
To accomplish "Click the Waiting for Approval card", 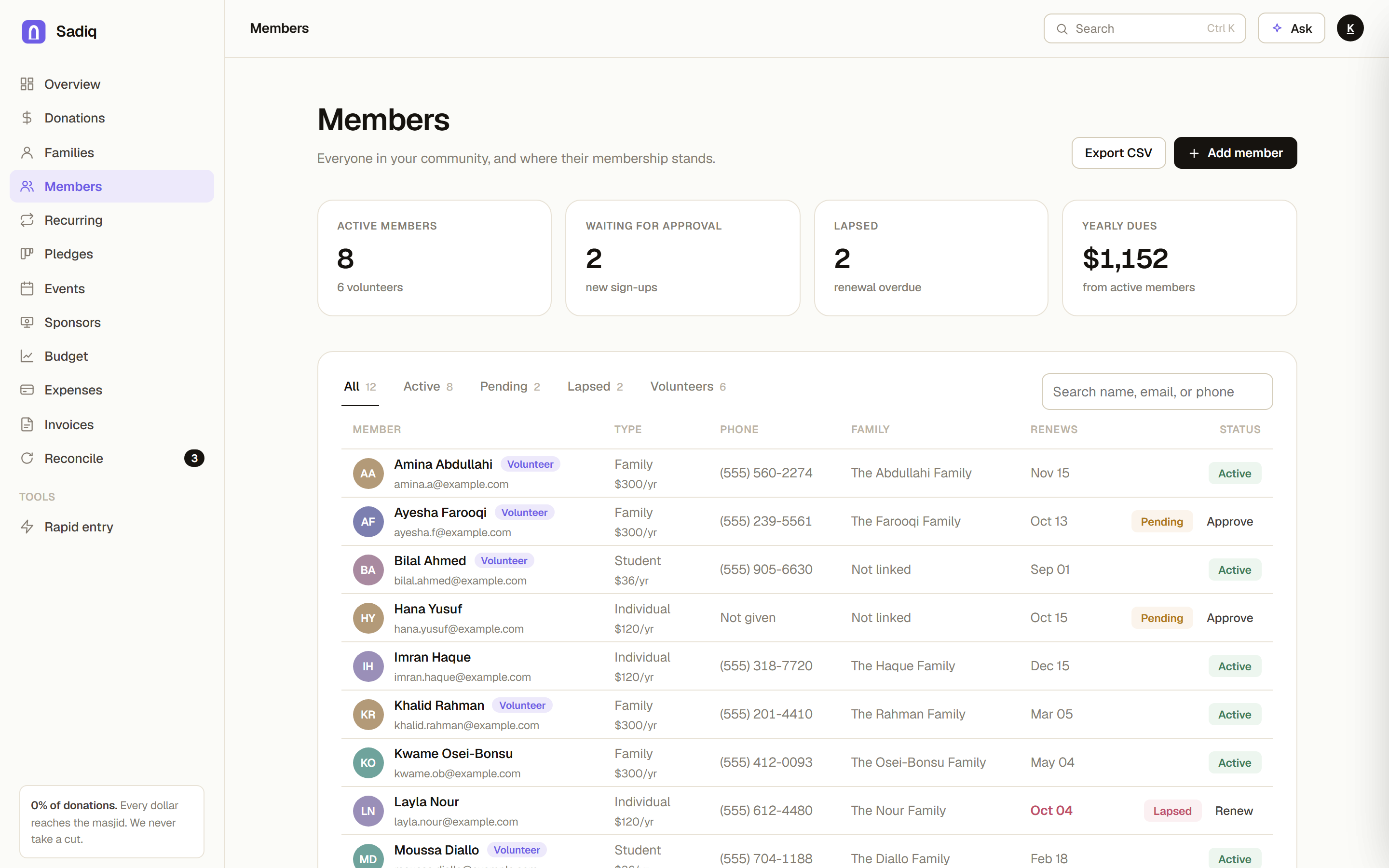I will click(x=682, y=258).
